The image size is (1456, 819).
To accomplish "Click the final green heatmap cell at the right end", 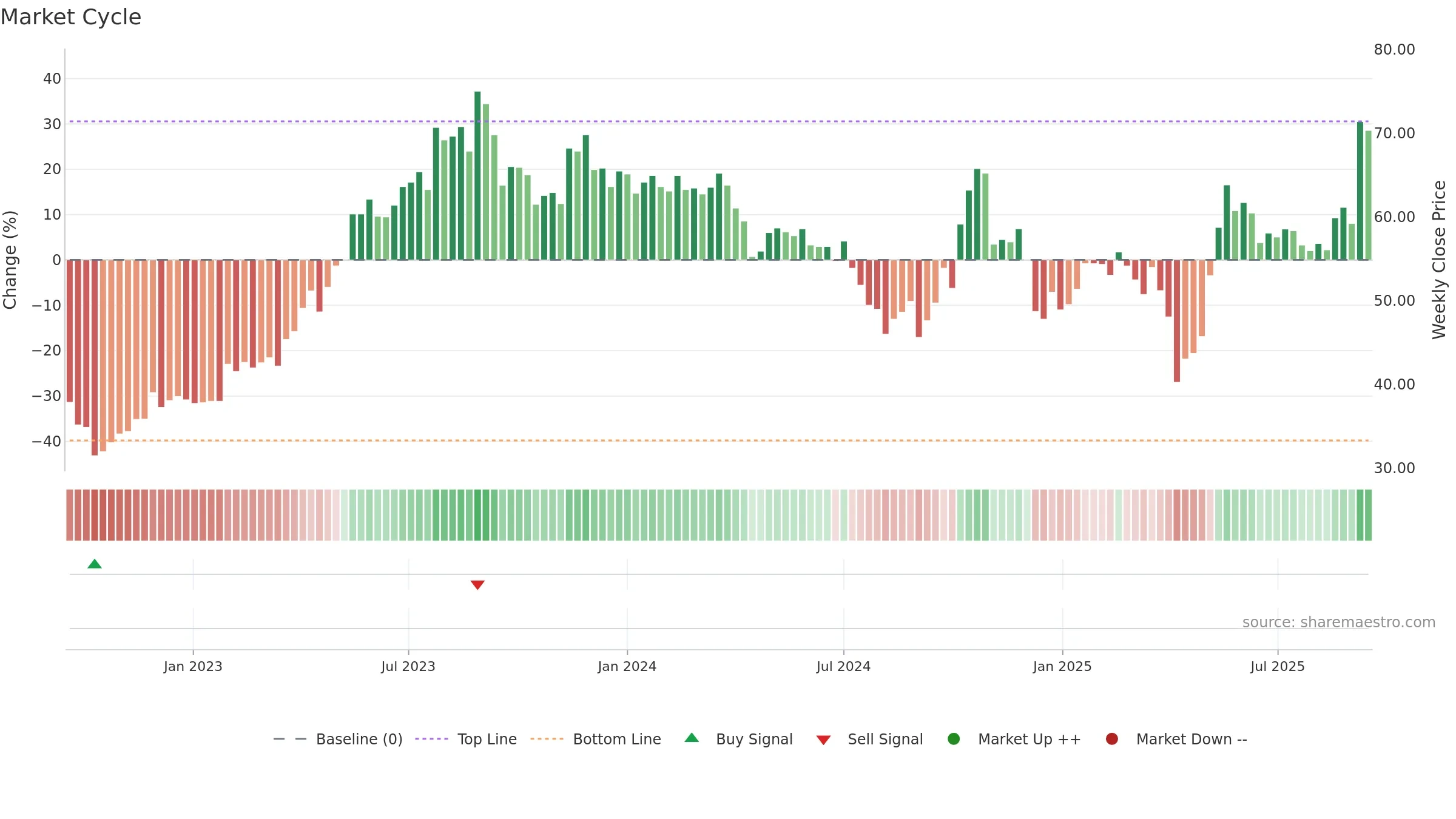I will (x=1368, y=515).
